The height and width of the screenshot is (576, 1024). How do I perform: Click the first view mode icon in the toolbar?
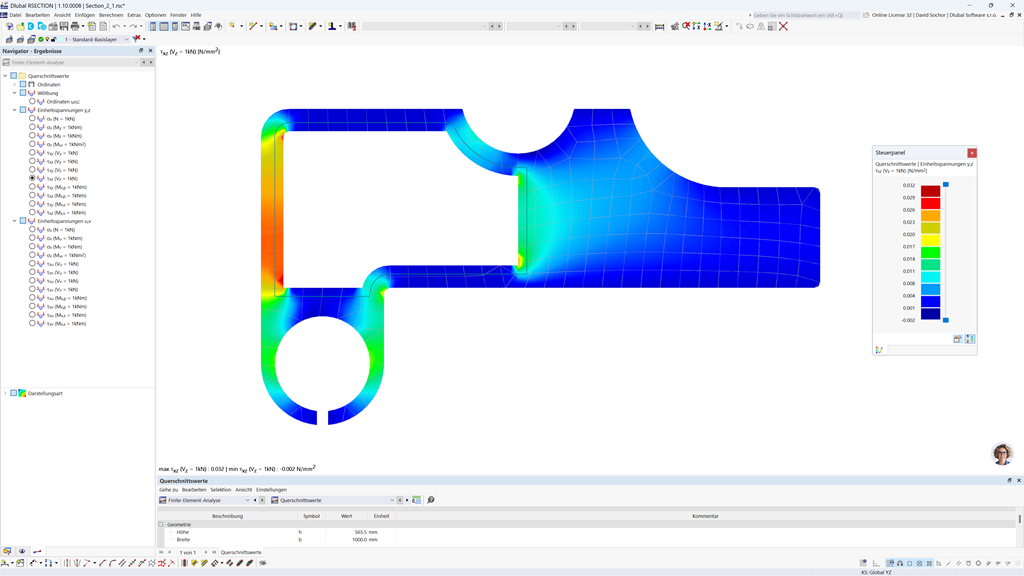point(153,26)
